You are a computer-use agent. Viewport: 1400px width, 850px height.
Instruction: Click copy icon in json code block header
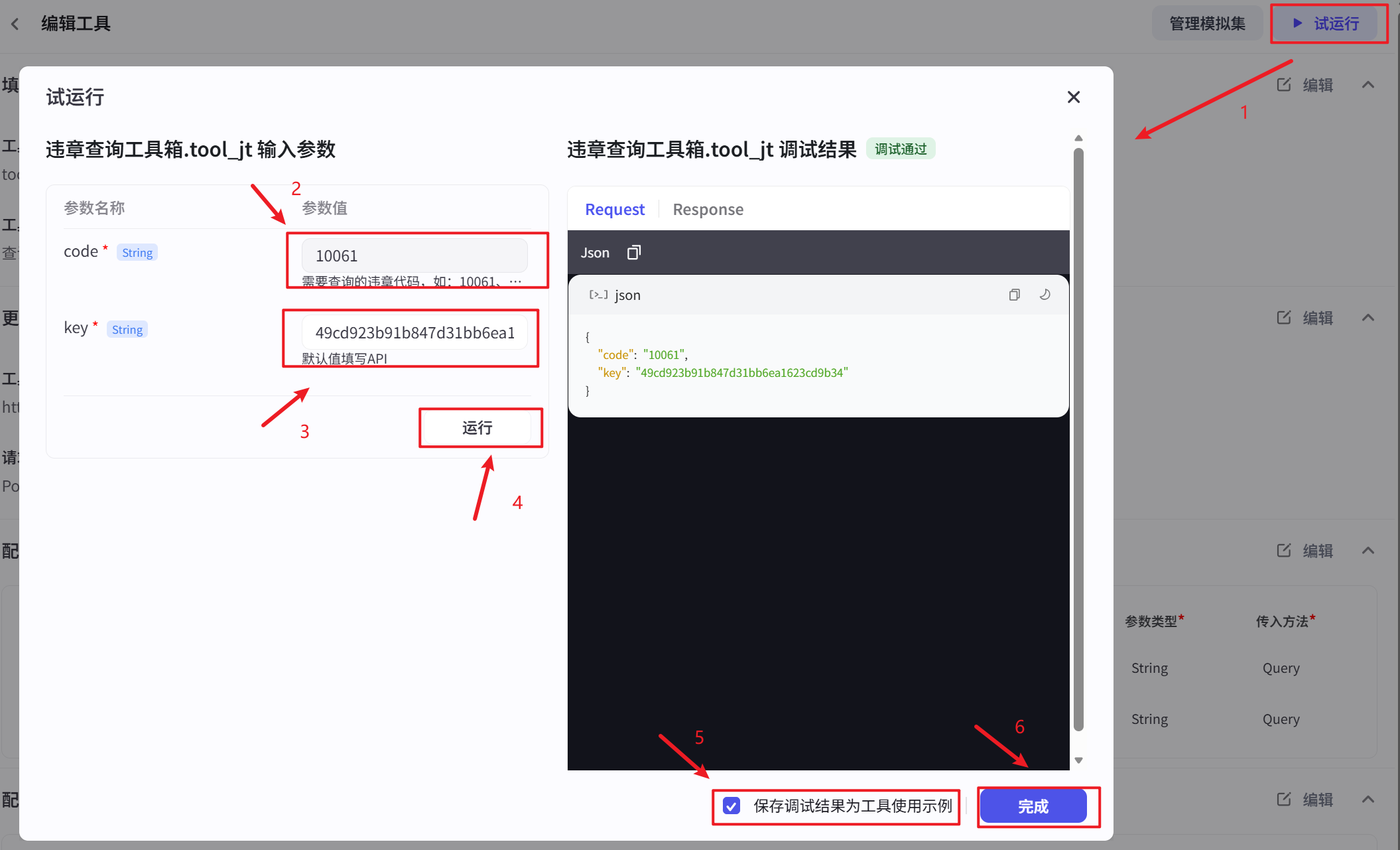(x=1014, y=295)
